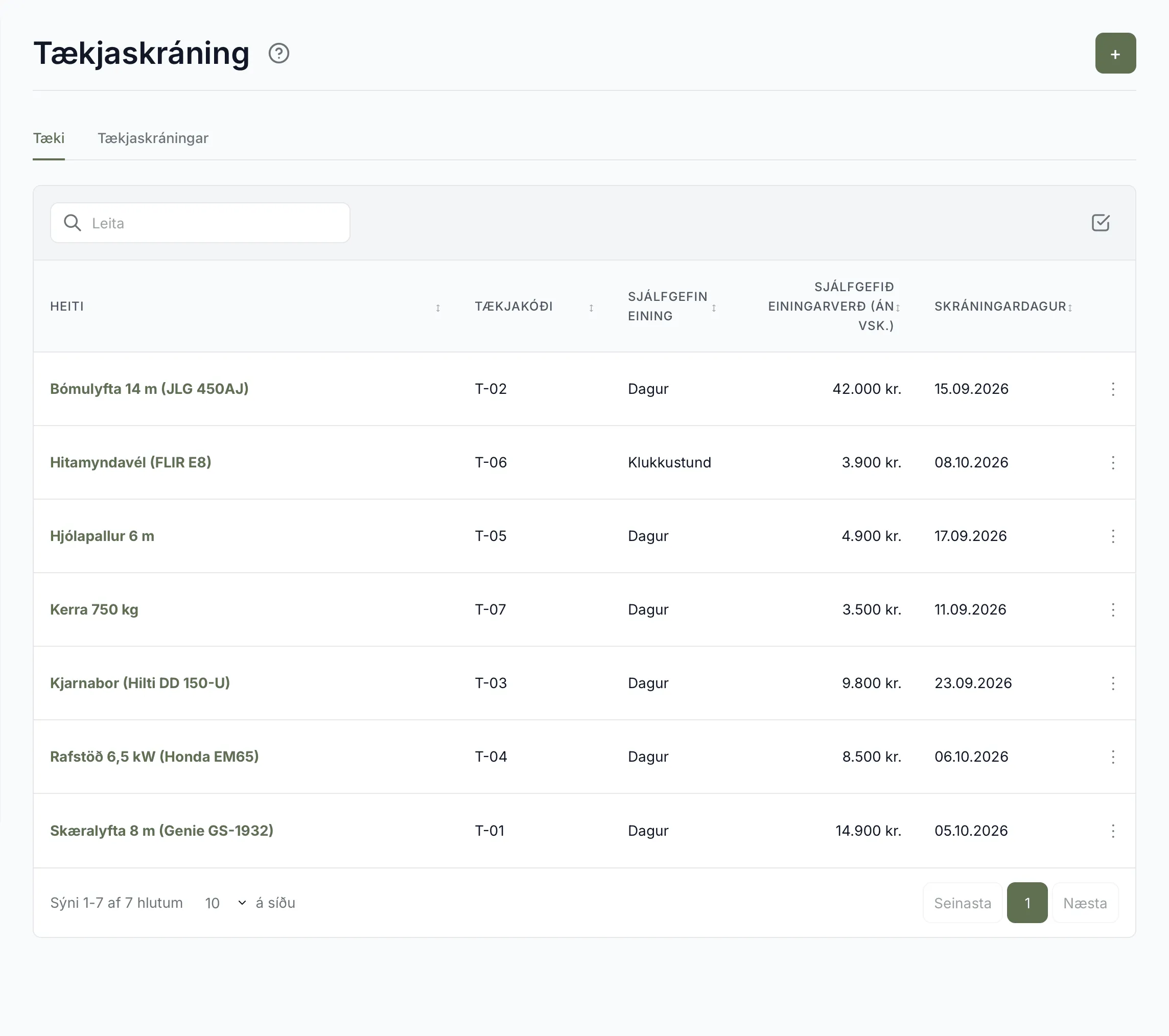This screenshot has height=1036, width=1169.
Task: Click the 06.10.2026 date cell
Action: tap(971, 757)
